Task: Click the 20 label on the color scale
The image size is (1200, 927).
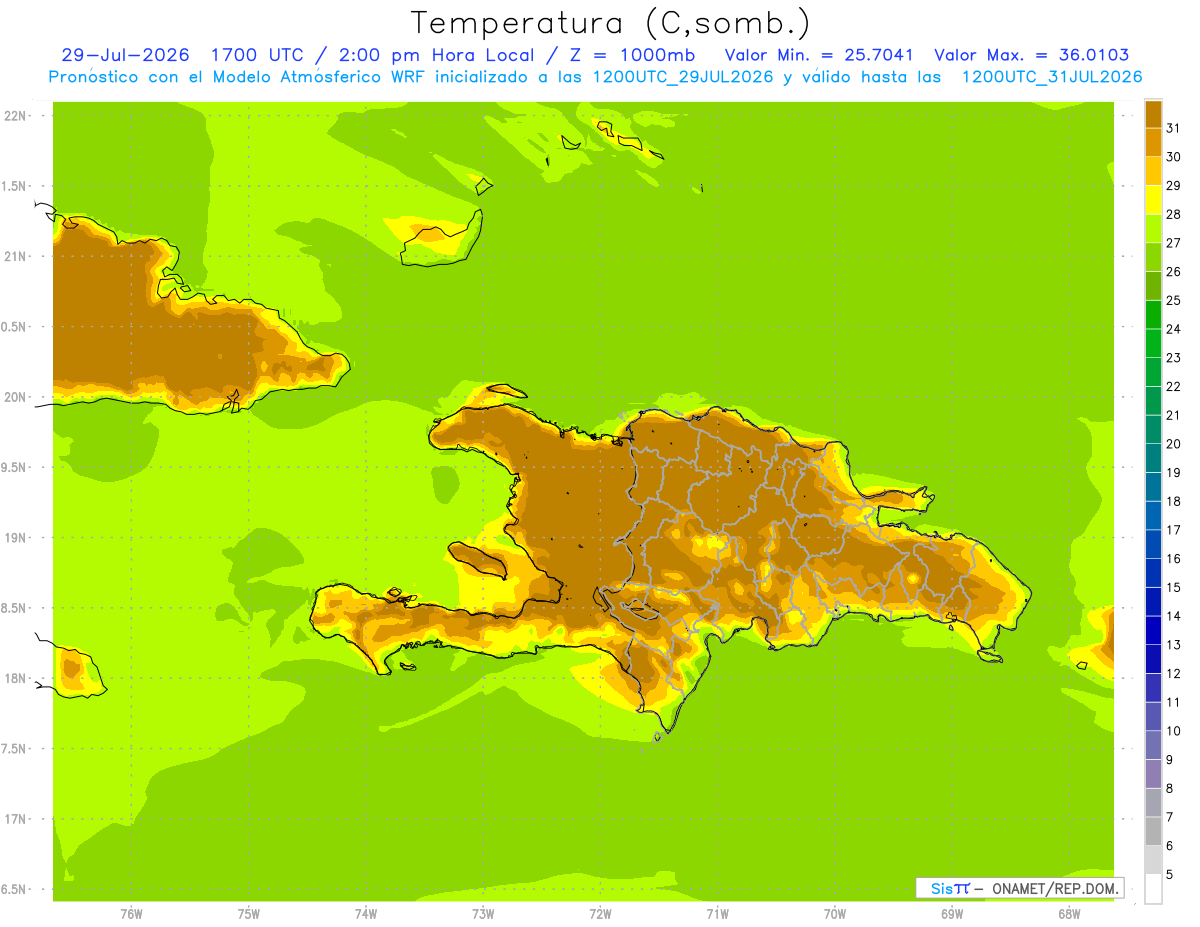Action: click(x=1173, y=444)
